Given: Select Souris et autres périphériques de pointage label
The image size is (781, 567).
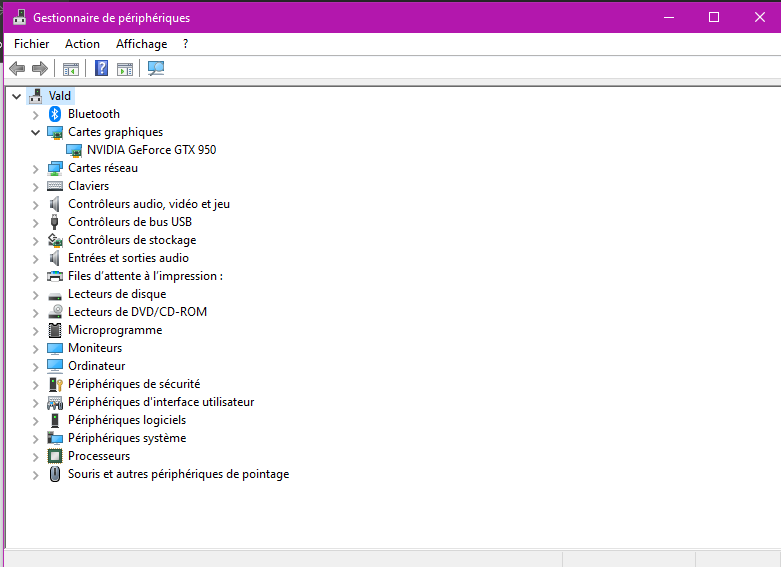Looking at the screenshot, I should [178, 474].
